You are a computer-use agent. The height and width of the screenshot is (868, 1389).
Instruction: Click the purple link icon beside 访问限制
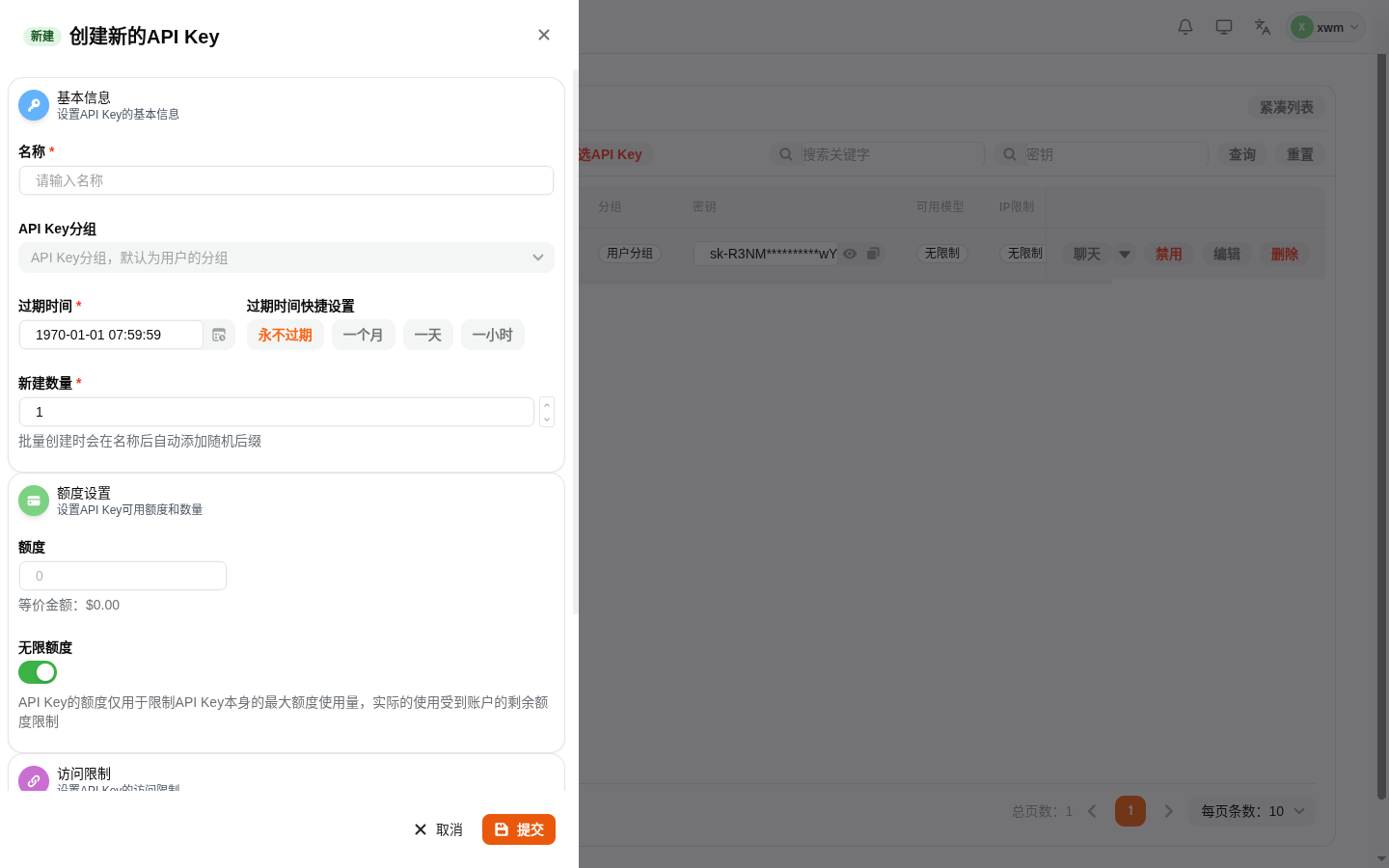click(x=34, y=780)
